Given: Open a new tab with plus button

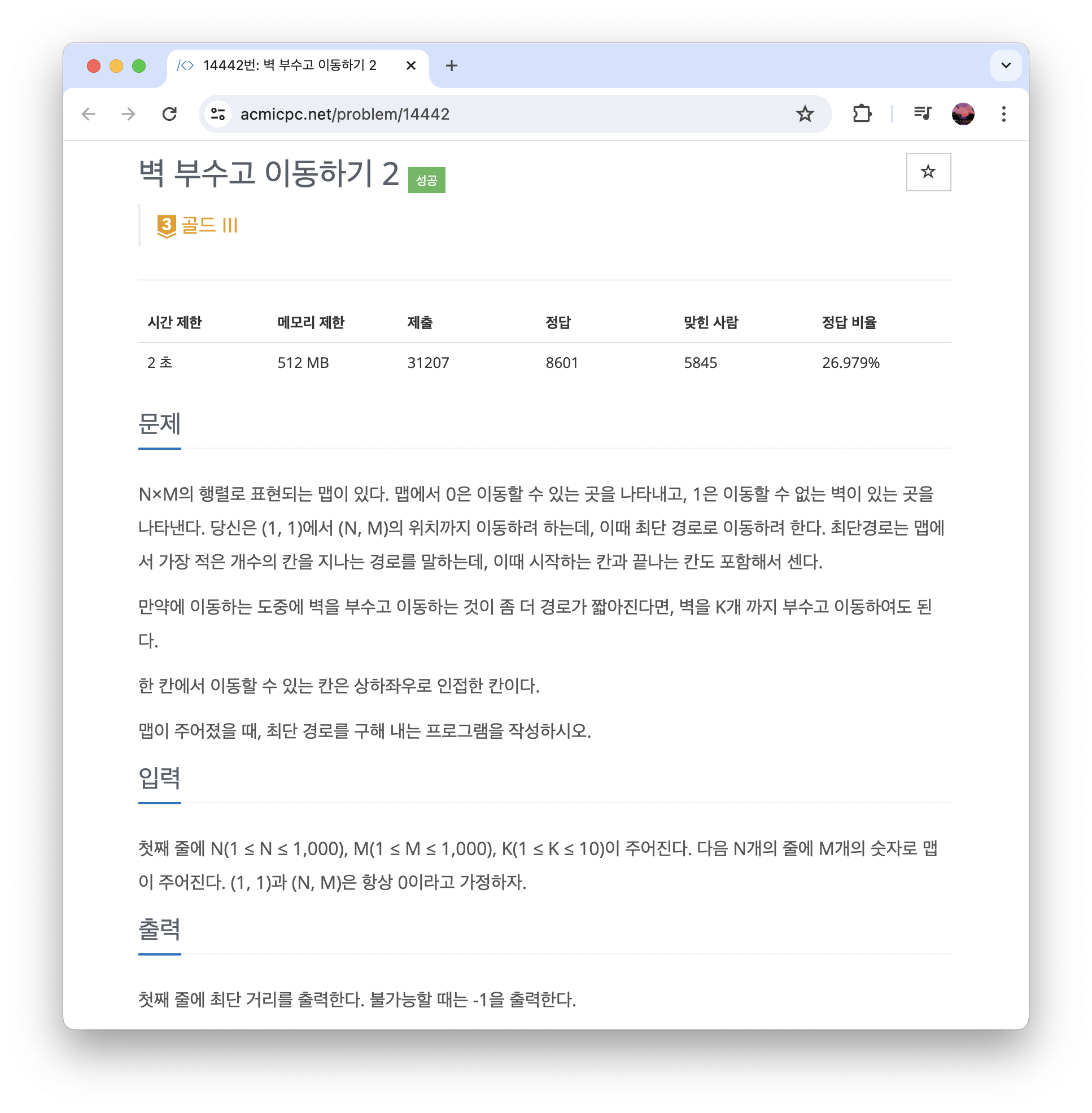Looking at the screenshot, I should (451, 65).
